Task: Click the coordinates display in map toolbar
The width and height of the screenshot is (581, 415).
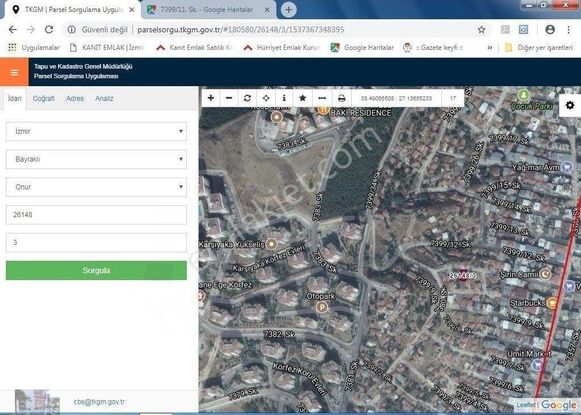Action: [396, 98]
